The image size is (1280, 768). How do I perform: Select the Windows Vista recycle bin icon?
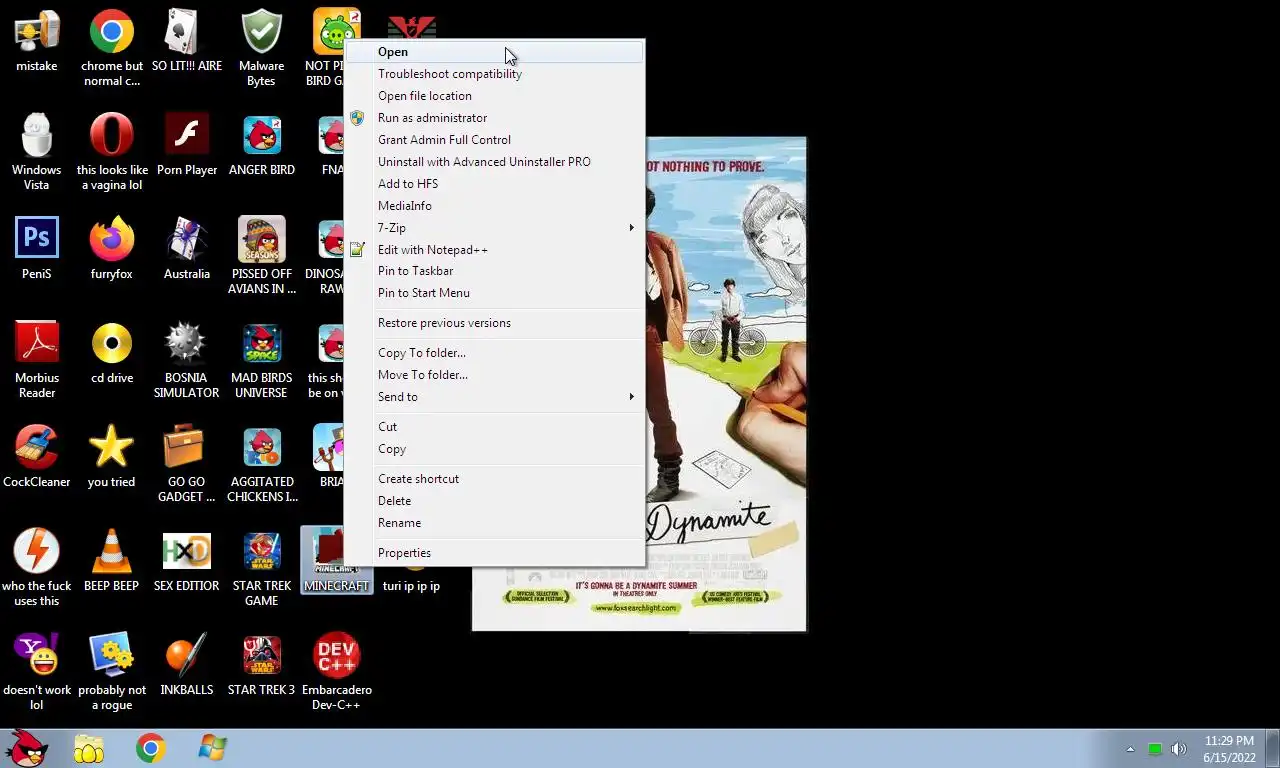coord(37,152)
